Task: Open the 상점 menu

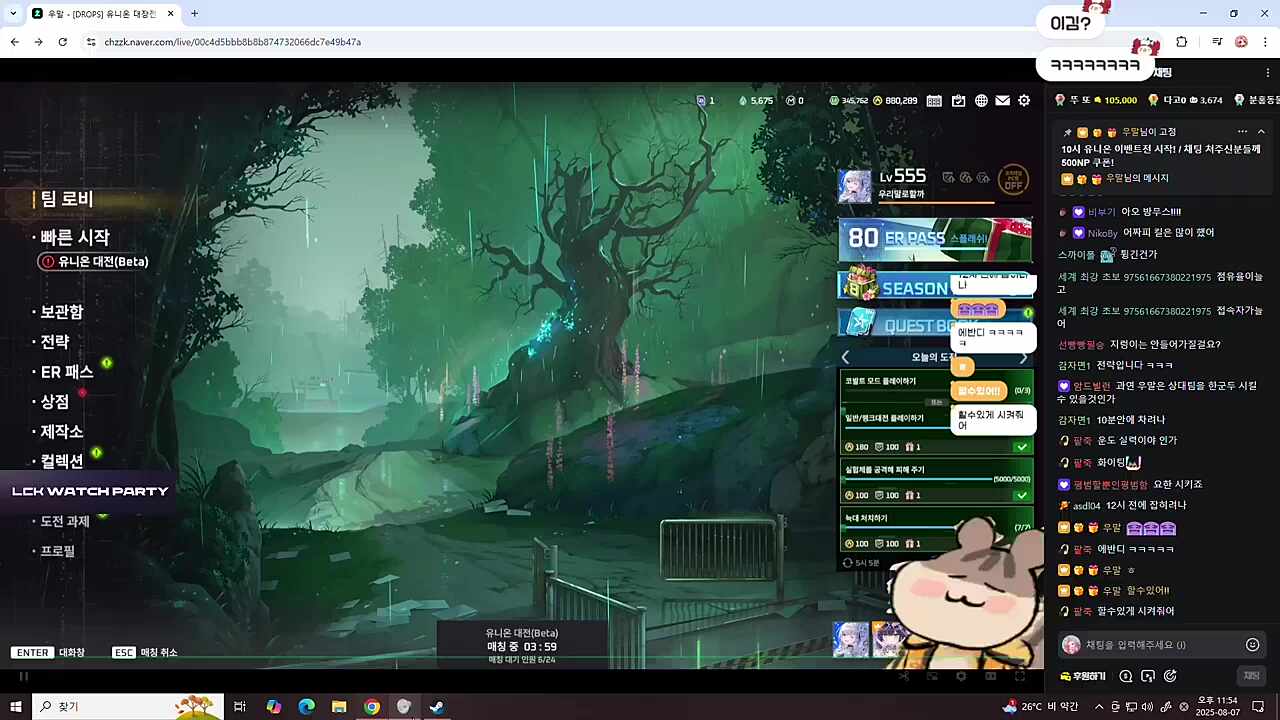Action: tap(55, 402)
